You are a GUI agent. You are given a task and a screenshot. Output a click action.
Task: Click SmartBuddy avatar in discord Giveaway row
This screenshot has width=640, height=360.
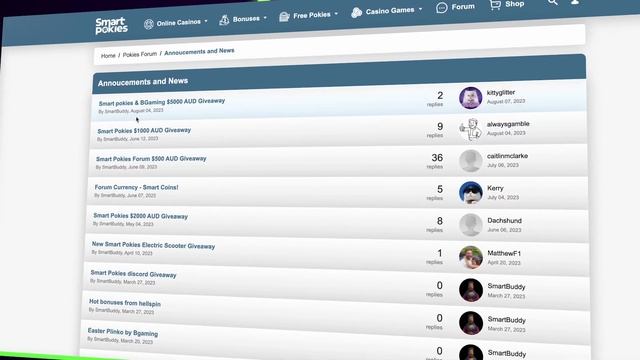(471, 290)
